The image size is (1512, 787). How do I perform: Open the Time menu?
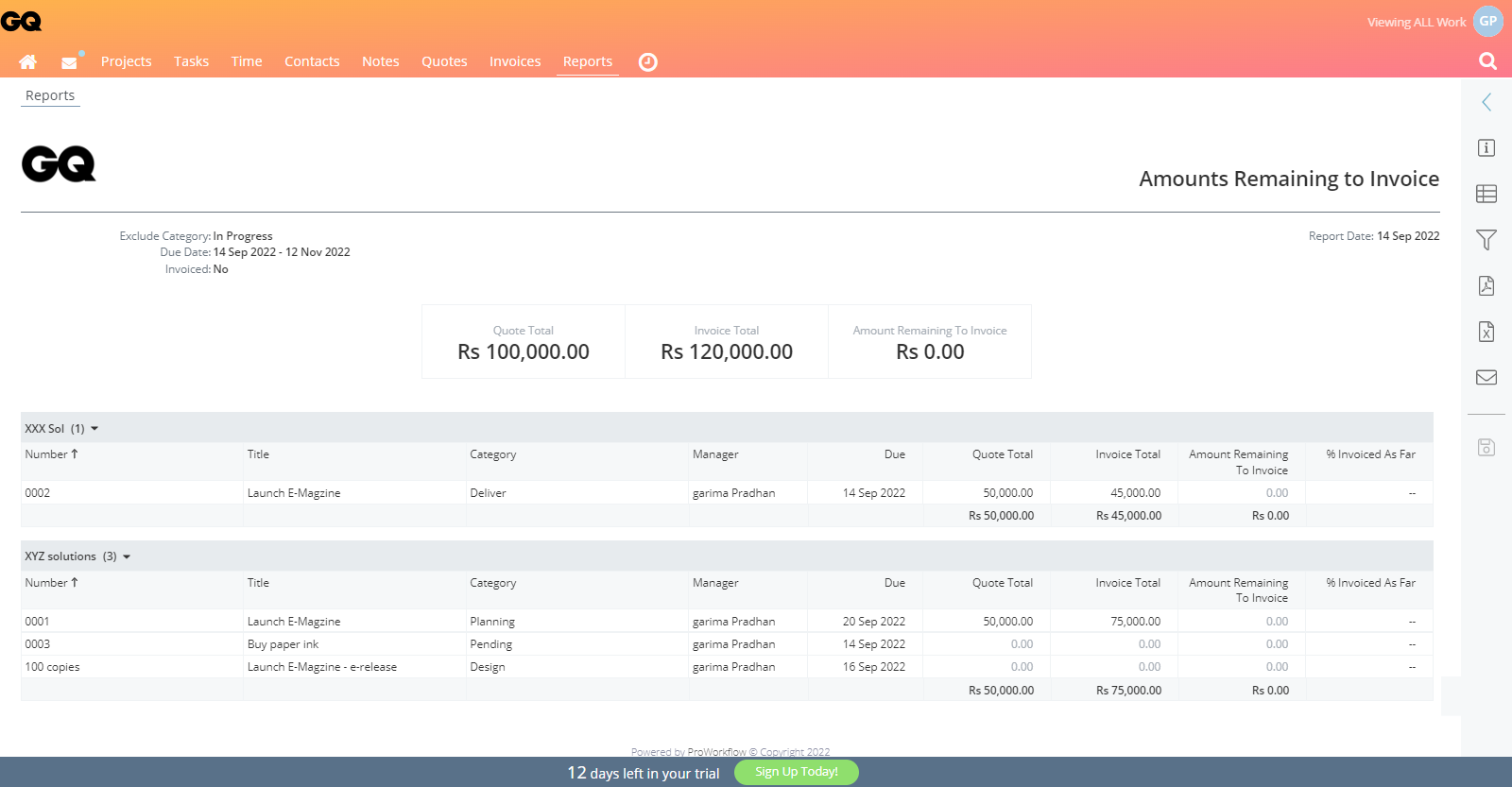247,61
